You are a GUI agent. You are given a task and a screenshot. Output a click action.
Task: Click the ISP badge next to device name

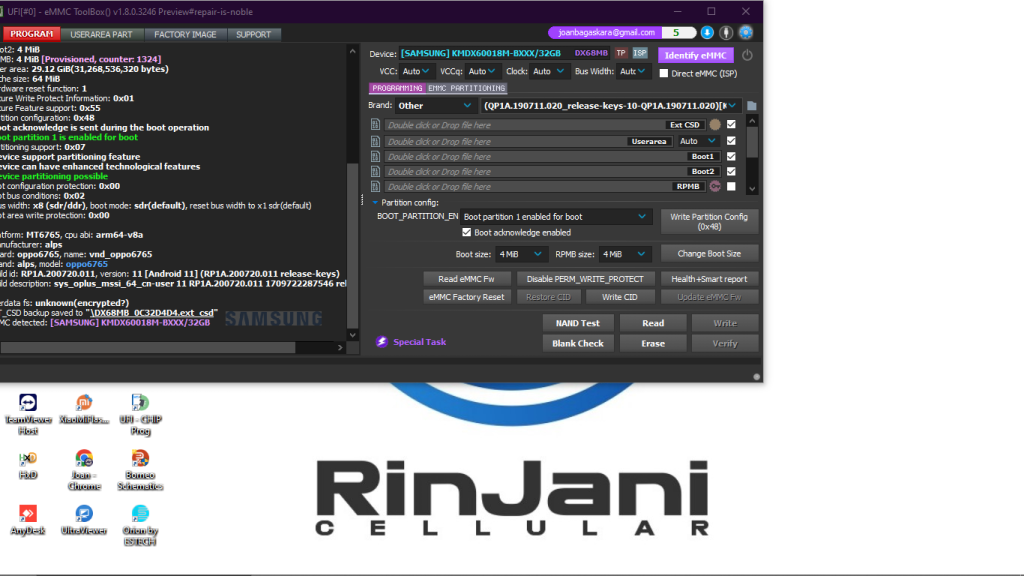640,54
